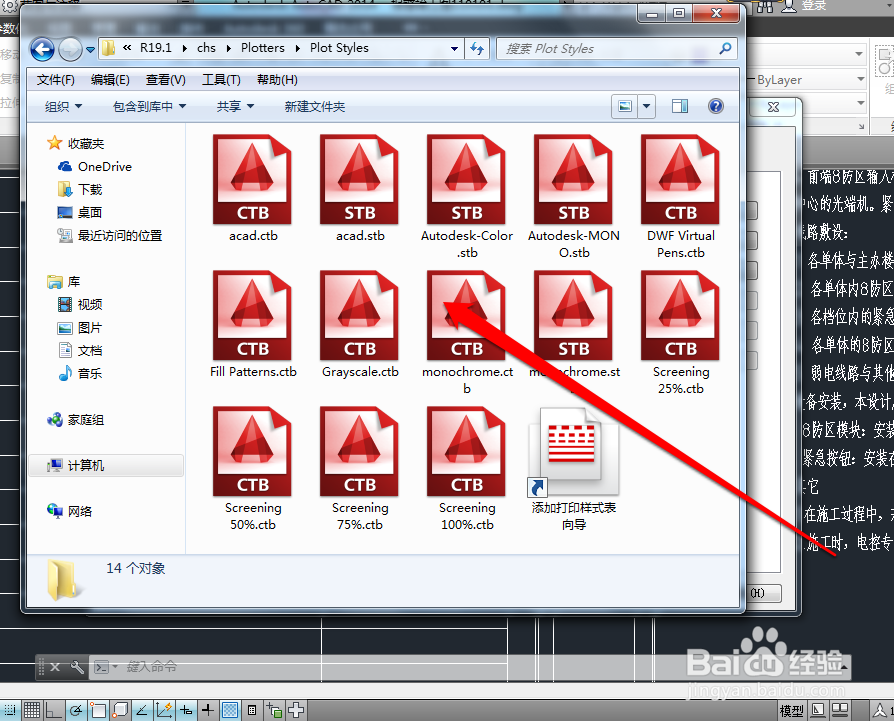Go back with the explorer Back arrow
The width and height of the screenshot is (894, 721).
click(42, 50)
